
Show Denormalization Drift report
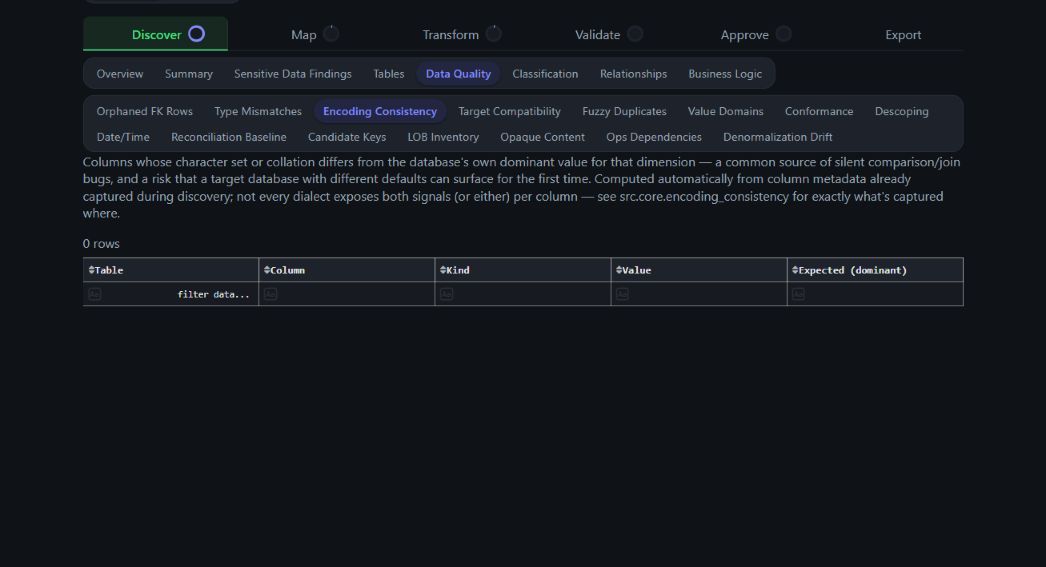click(777, 137)
